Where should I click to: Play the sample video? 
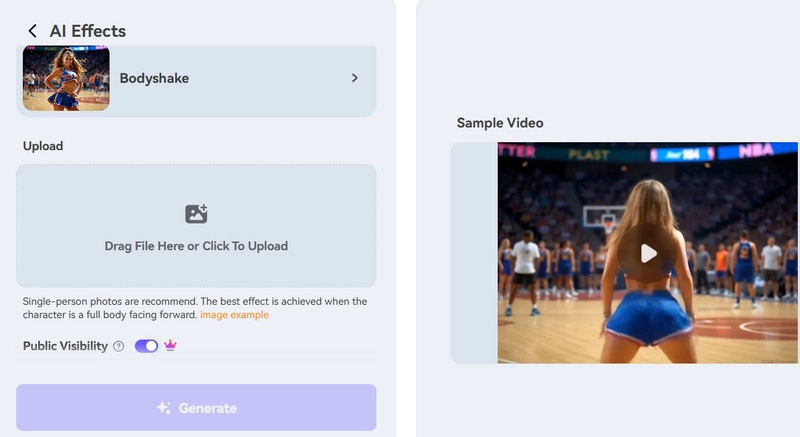(648, 253)
